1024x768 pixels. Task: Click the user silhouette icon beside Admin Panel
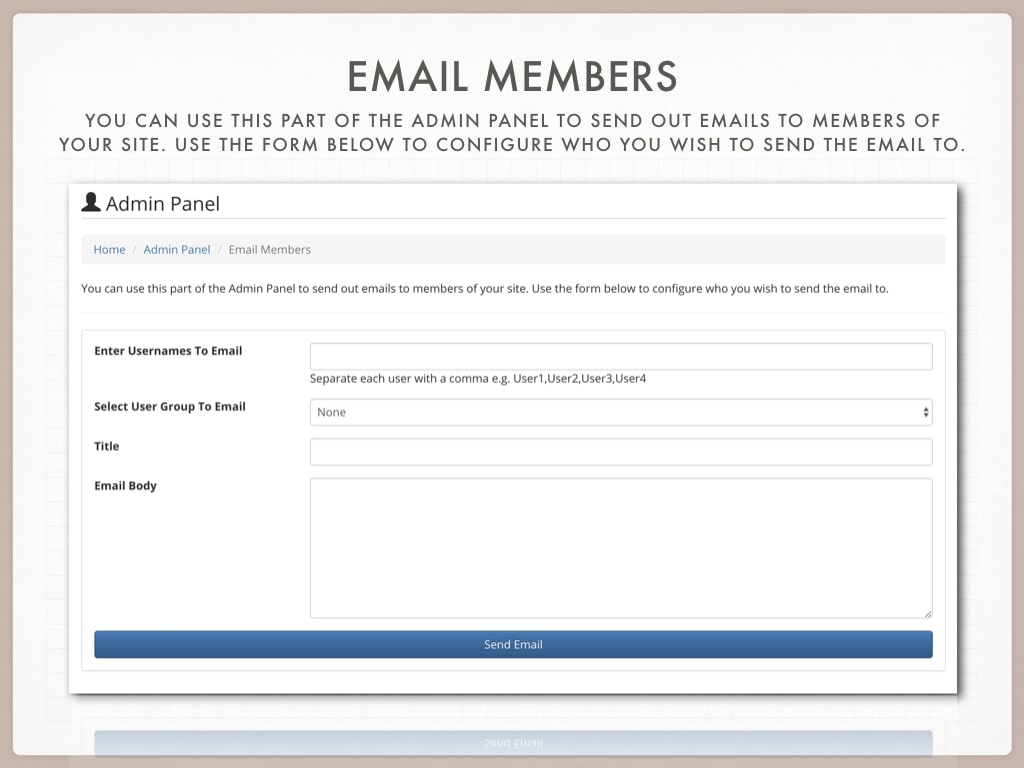click(x=91, y=202)
